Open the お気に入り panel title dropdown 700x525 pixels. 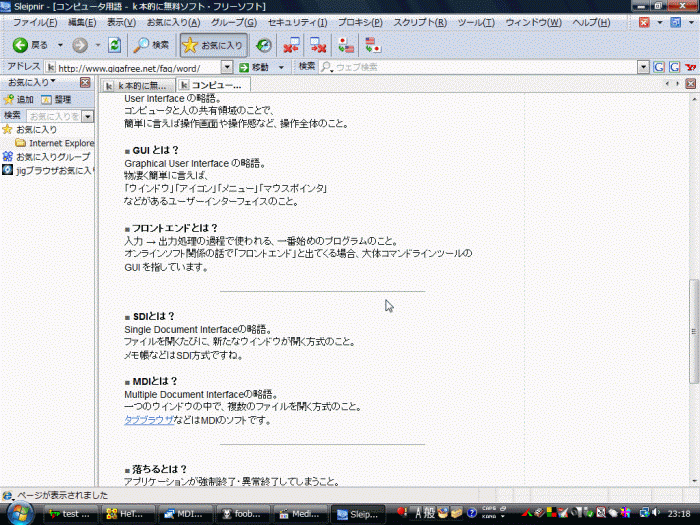pos(31,82)
